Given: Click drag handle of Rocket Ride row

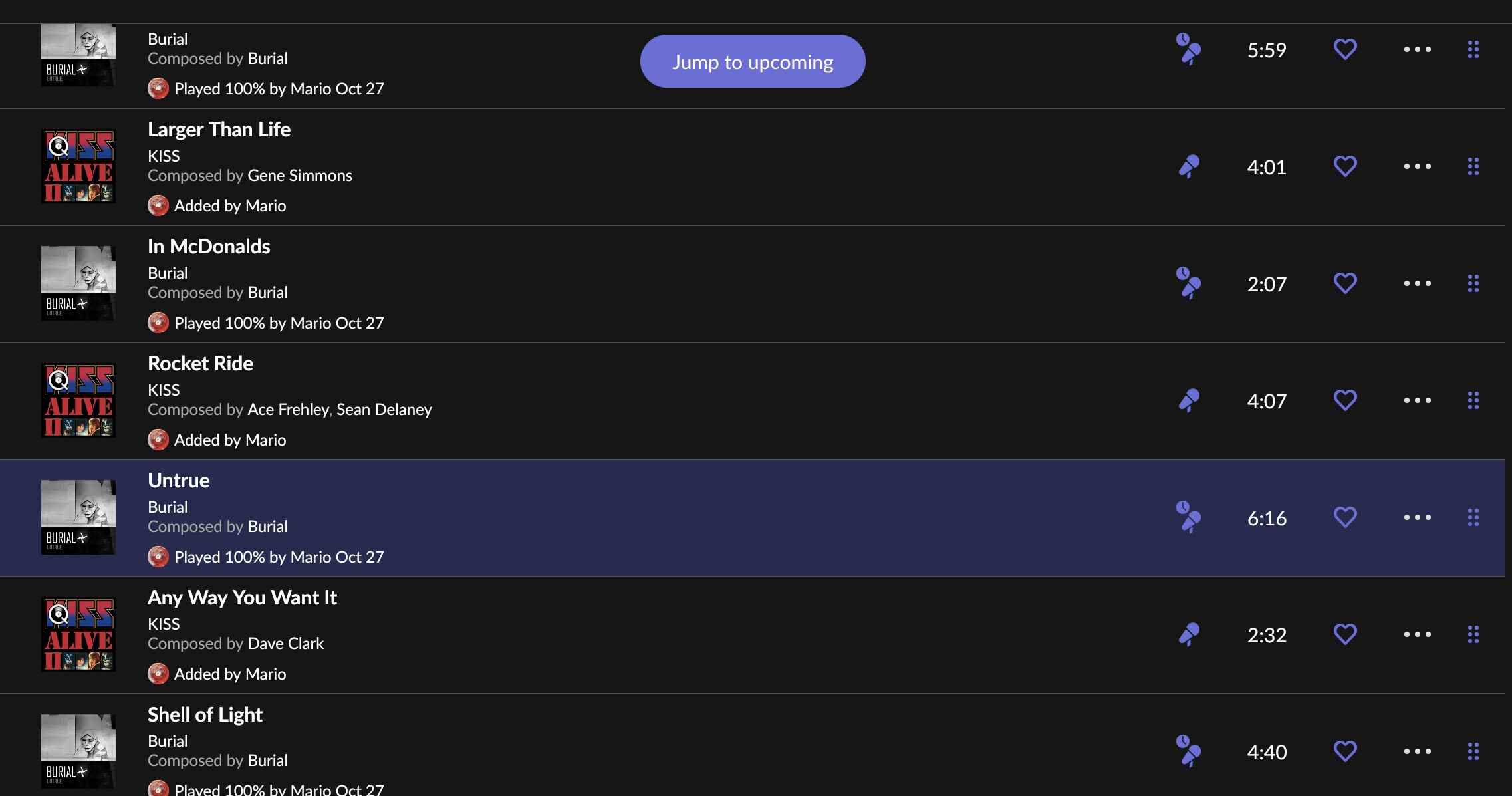Looking at the screenshot, I should (1473, 400).
